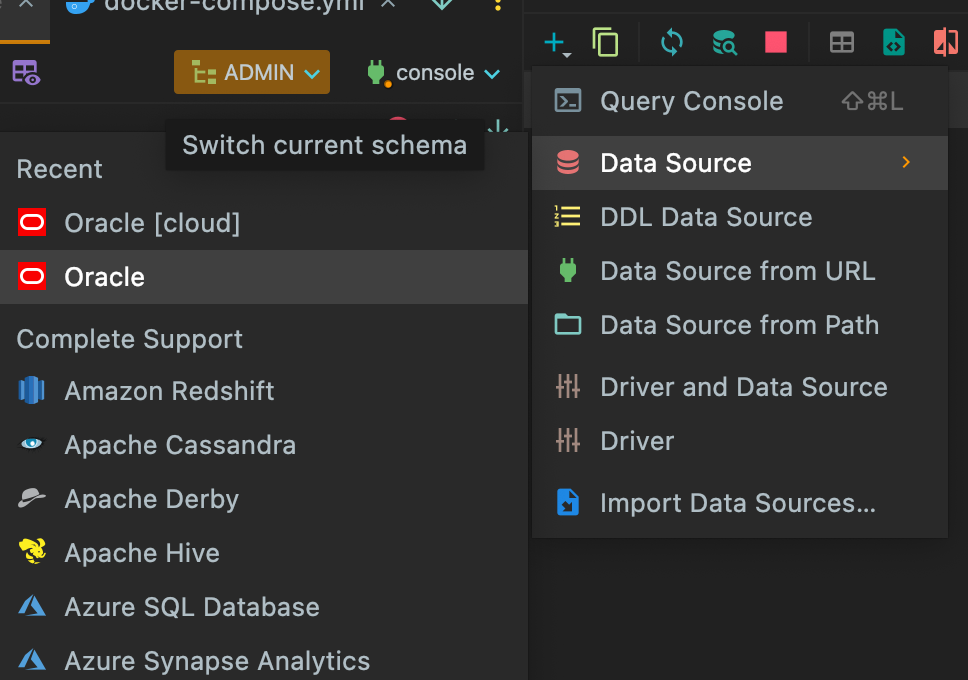The width and height of the screenshot is (968, 680).
Task: Choose Apache Cassandra data source
Action: (264, 445)
